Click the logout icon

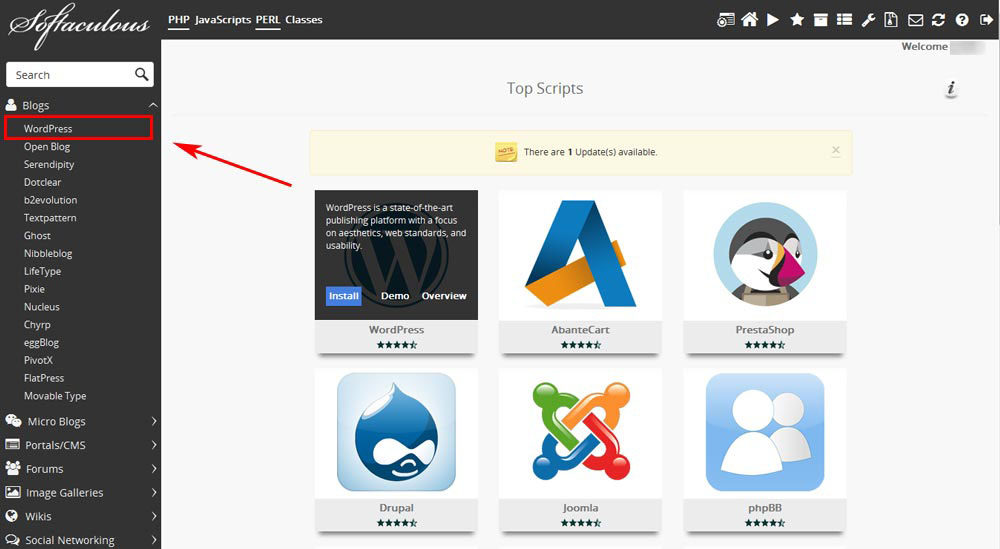986,20
